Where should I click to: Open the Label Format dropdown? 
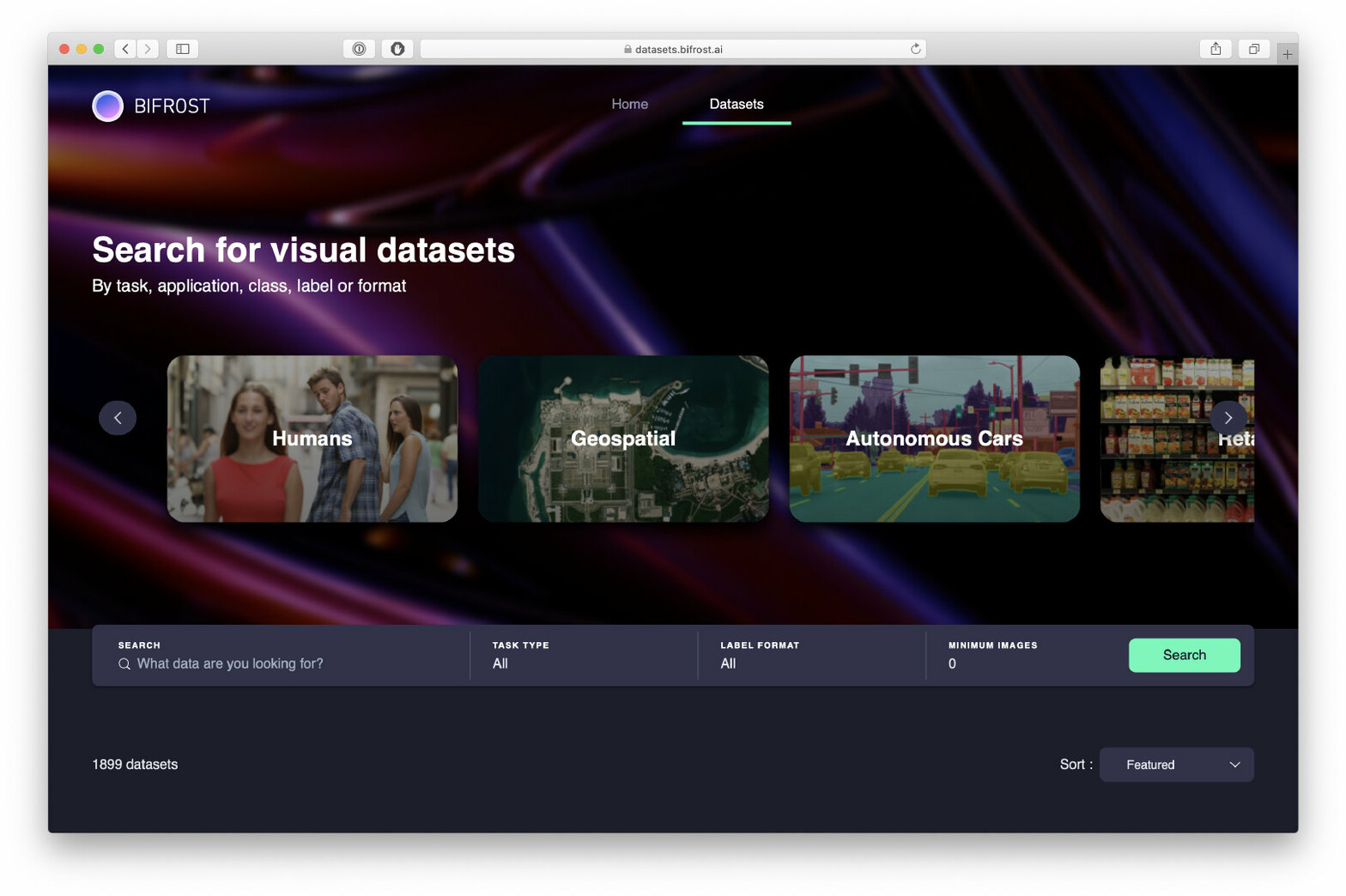pos(811,663)
